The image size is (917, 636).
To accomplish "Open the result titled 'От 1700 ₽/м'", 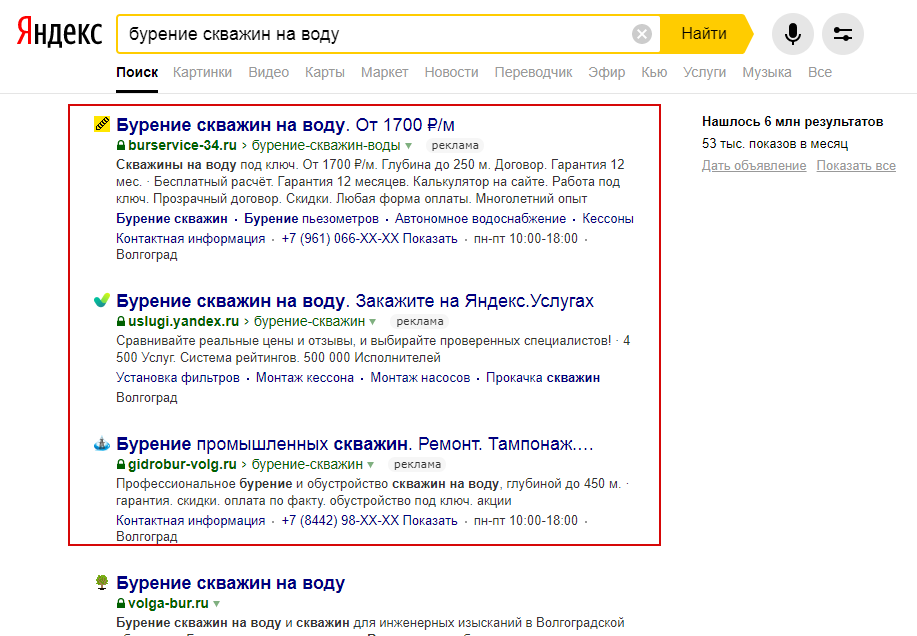I will point(285,125).
